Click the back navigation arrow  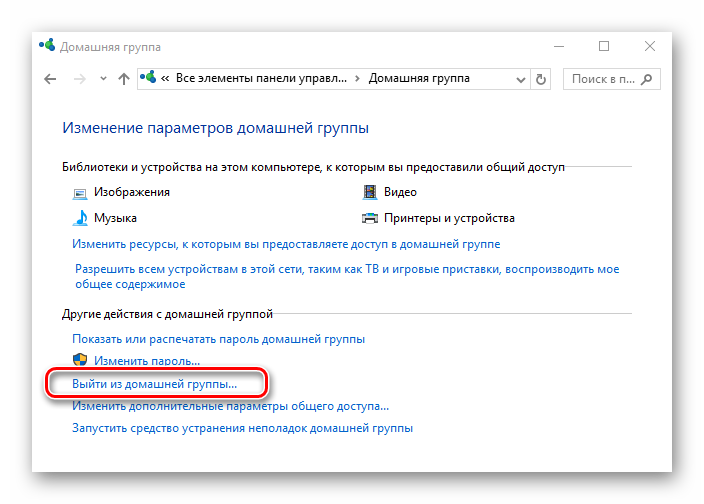50,79
